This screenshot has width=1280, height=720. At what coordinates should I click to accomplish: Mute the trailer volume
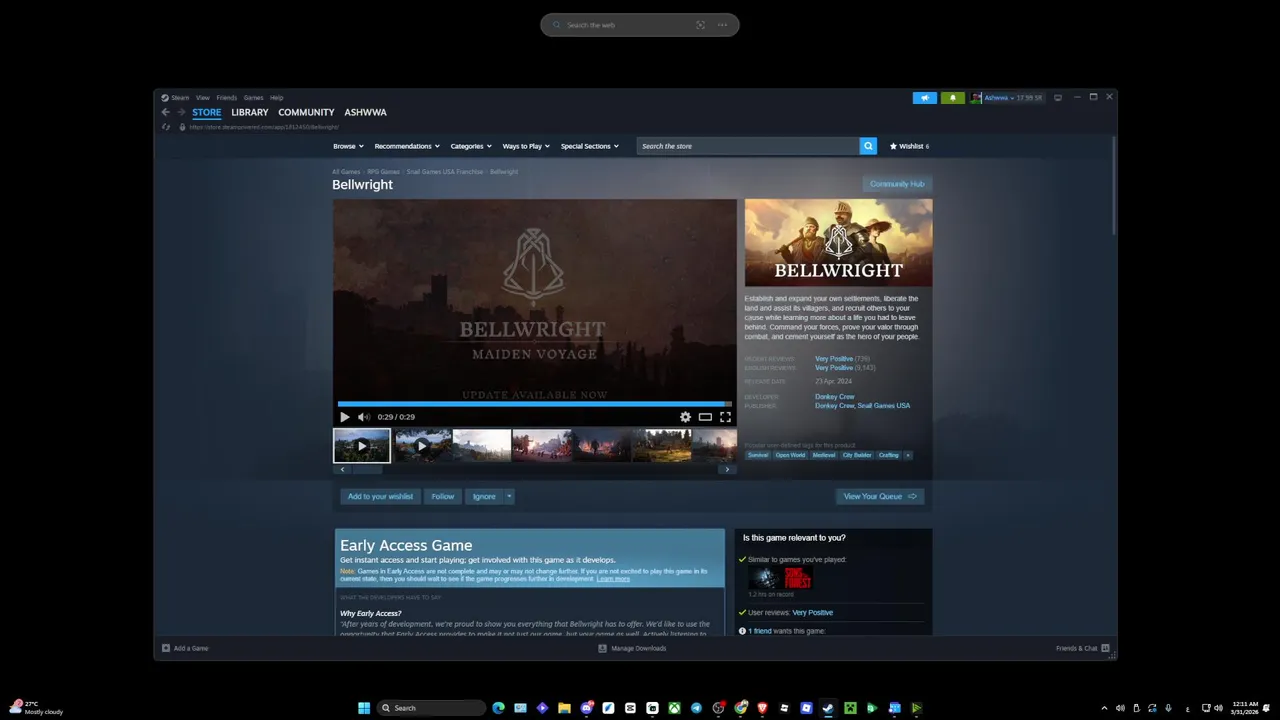pos(364,417)
